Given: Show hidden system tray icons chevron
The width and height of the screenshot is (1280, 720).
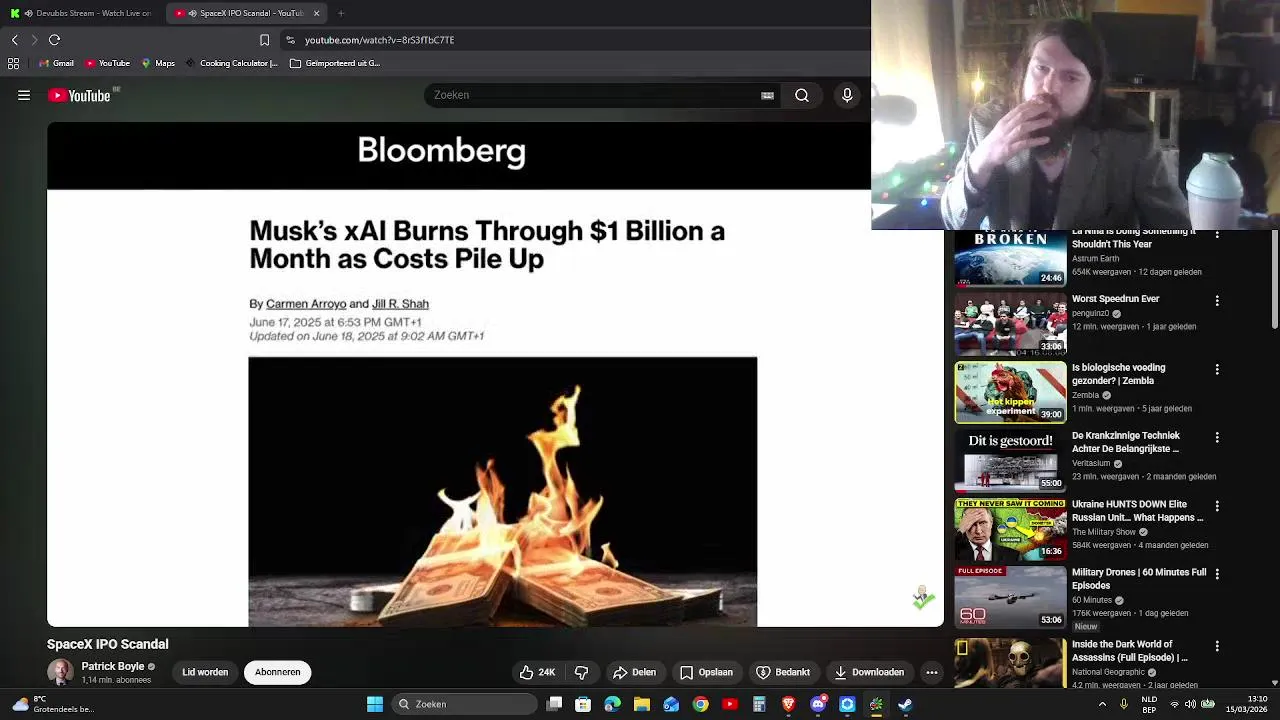Looking at the screenshot, I should pyautogui.click(x=1102, y=704).
